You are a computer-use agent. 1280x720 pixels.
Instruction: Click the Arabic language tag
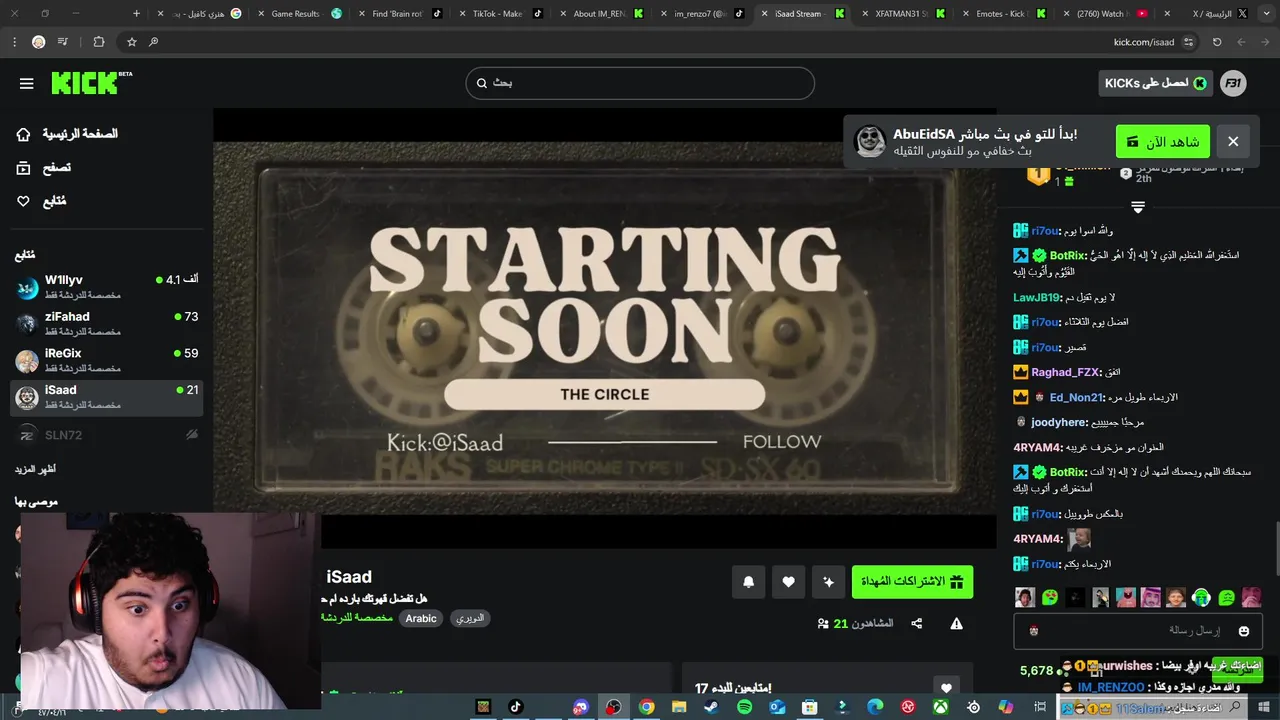421,619
